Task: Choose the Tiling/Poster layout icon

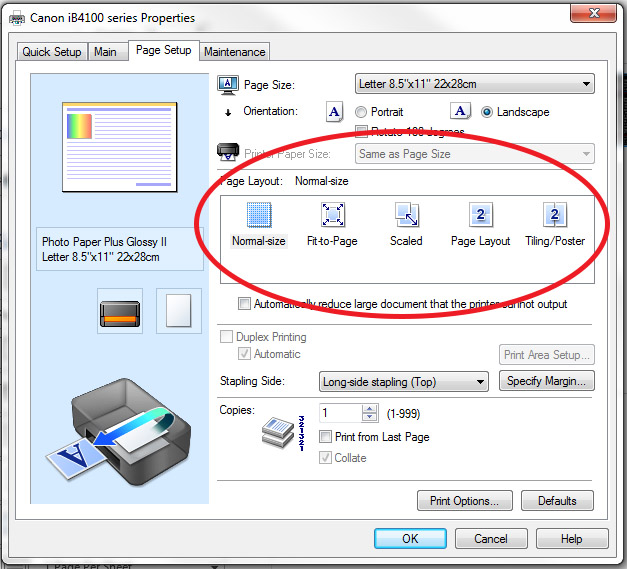Action: 555,216
